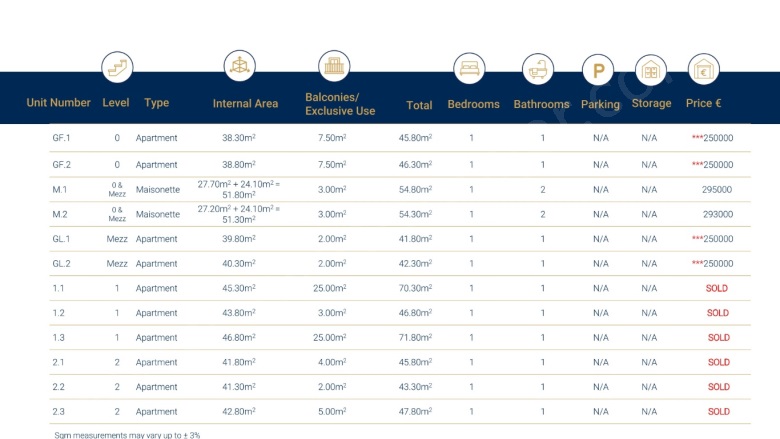The width and height of the screenshot is (780, 439).
Task: Click the Price euro icon
Action: 704,70
